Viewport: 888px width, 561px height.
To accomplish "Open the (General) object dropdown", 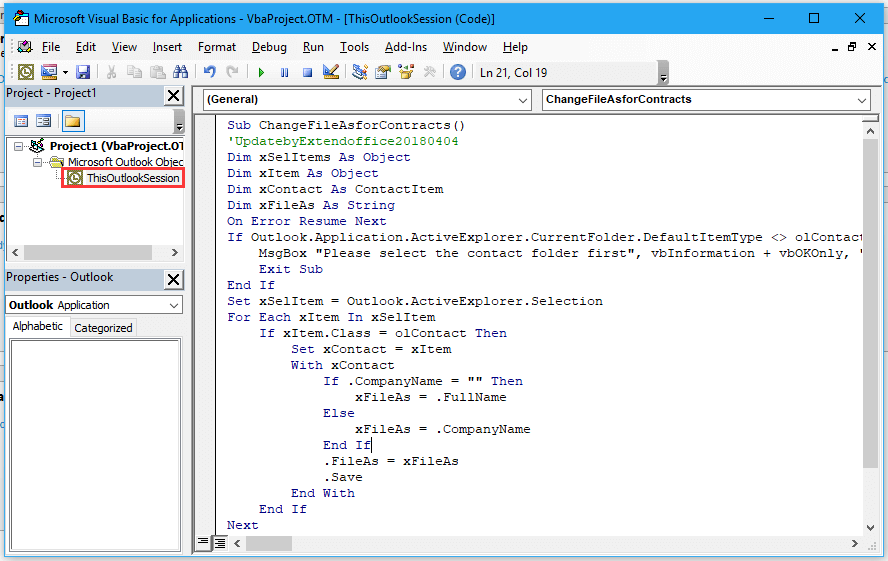I will [x=366, y=100].
